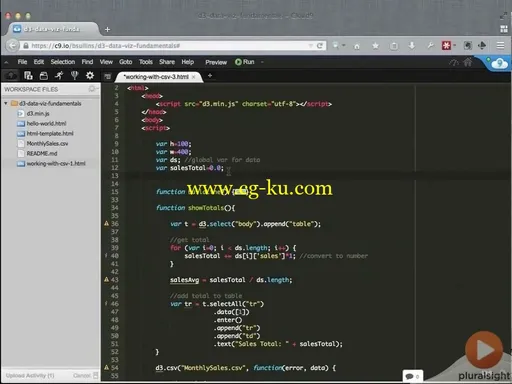Open the tab groups grid icon
Image resolution: width=512 pixels, height=384 pixels.
click(x=504, y=29)
